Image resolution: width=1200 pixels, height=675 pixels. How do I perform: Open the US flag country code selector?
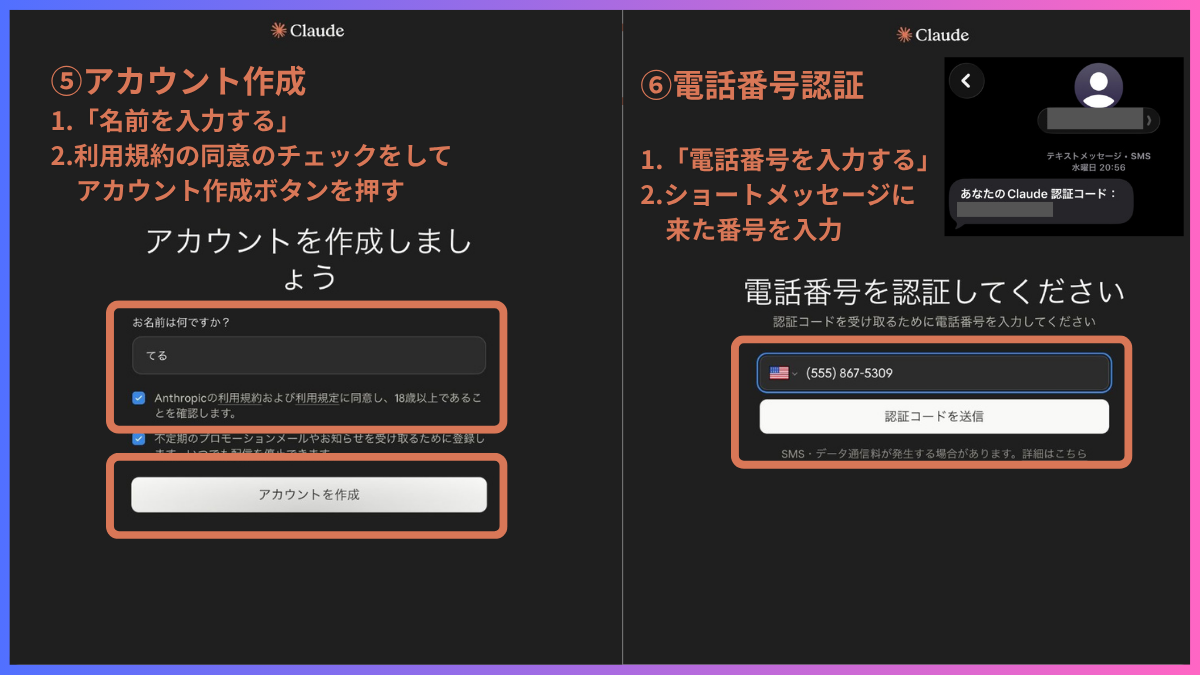coord(783,373)
